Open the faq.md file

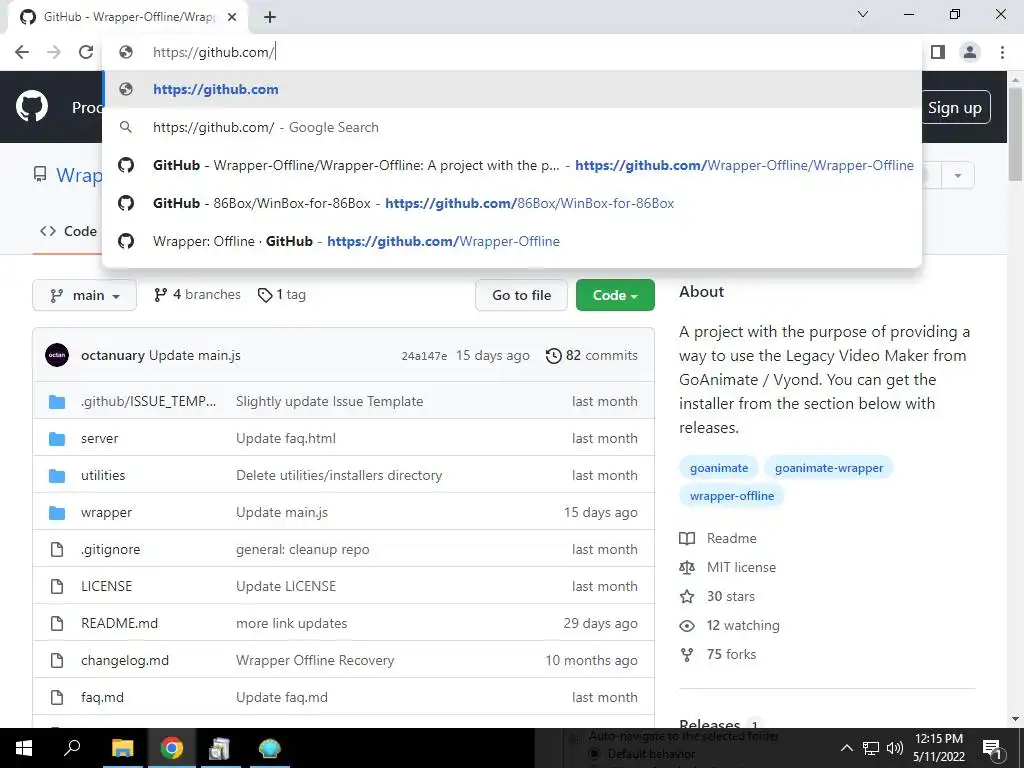[x=102, y=697]
